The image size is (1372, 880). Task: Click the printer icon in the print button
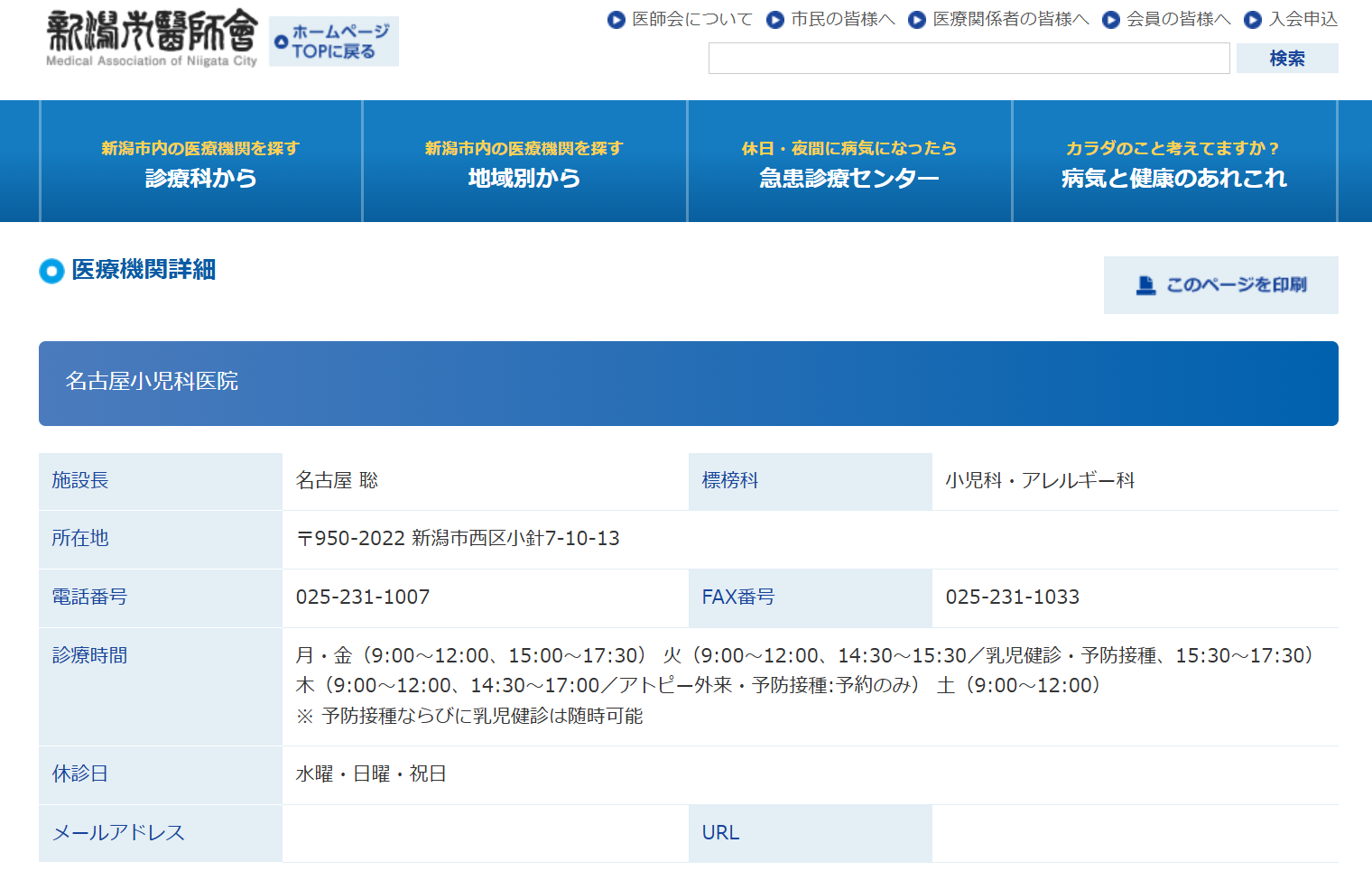coord(1145,285)
